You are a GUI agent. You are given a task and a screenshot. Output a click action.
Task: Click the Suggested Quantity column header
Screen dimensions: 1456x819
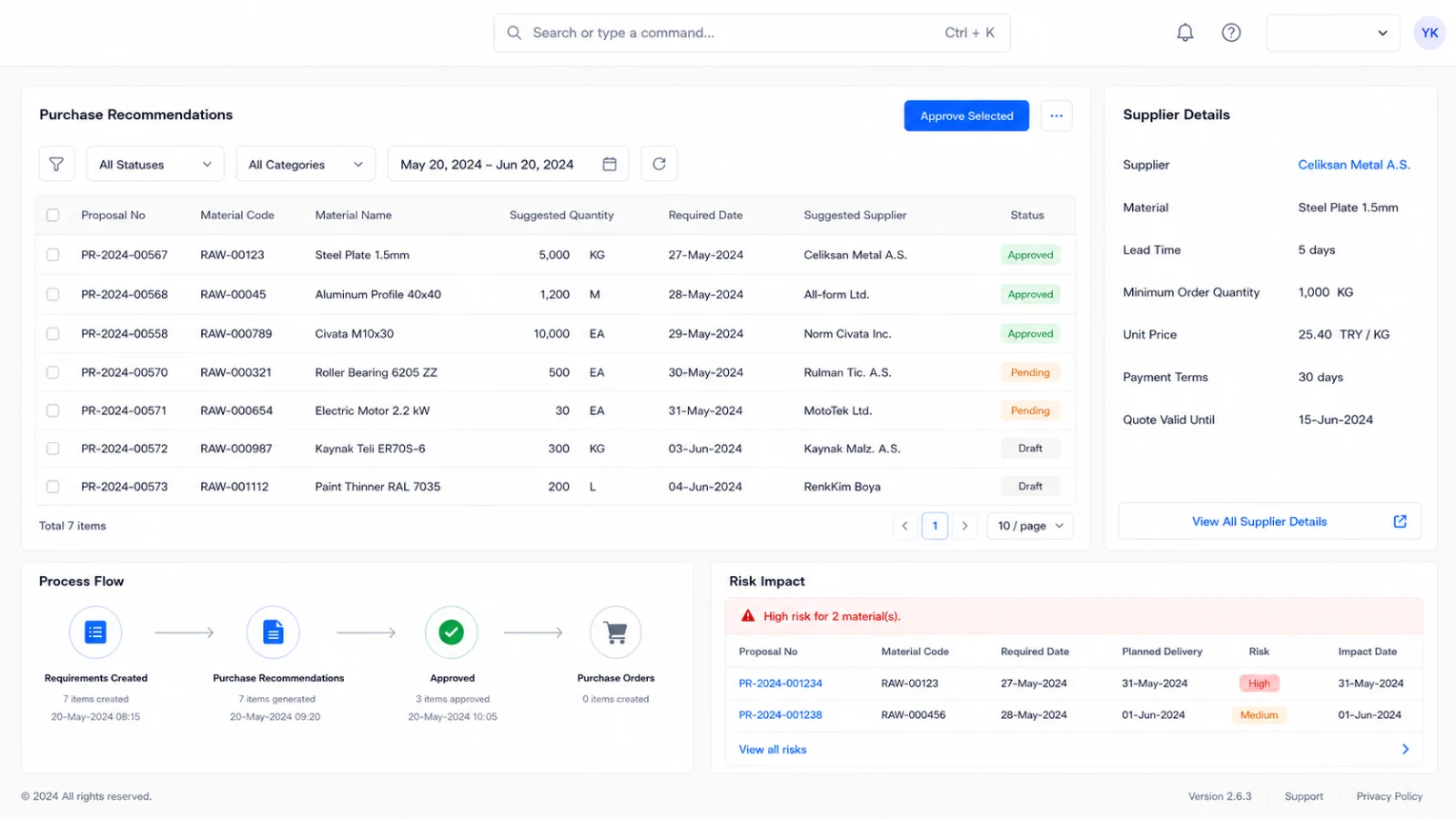click(561, 216)
